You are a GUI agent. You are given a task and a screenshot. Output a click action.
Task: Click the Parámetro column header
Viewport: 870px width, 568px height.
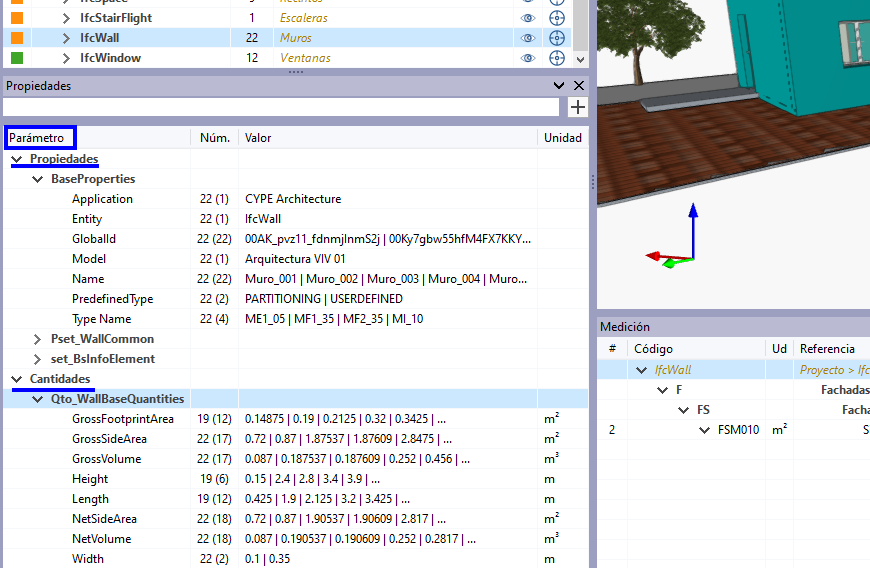(x=40, y=138)
